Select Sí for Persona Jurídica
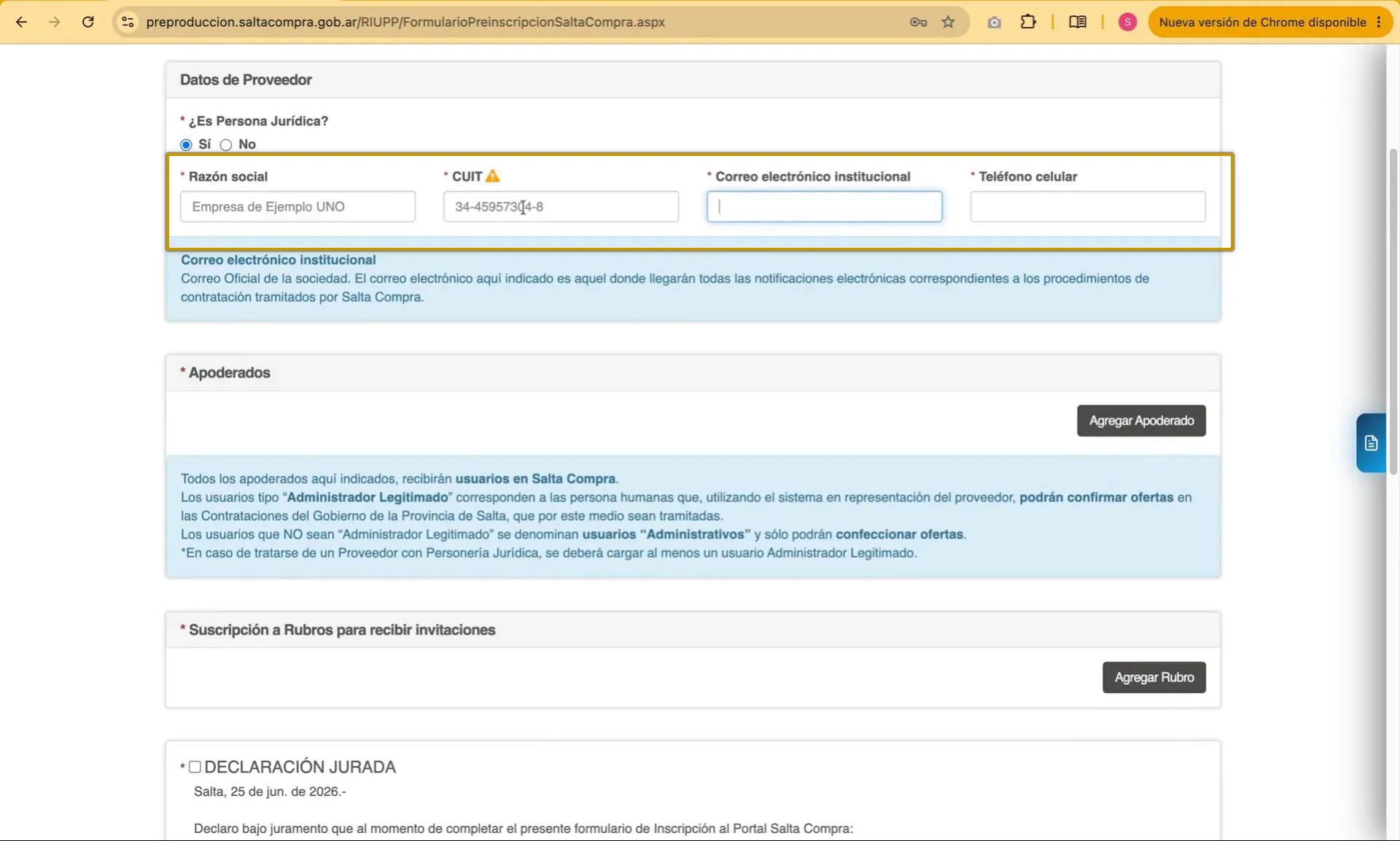The image size is (1400, 841). pyautogui.click(x=186, y=144)
